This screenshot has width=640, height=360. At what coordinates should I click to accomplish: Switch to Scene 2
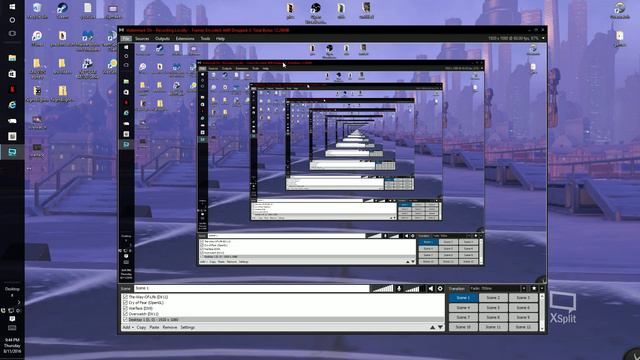click(493, 298)
